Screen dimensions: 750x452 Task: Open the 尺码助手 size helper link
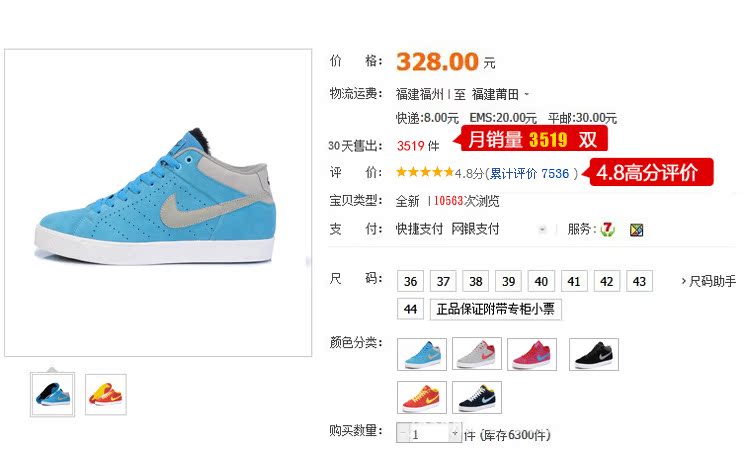pos(709,281)
